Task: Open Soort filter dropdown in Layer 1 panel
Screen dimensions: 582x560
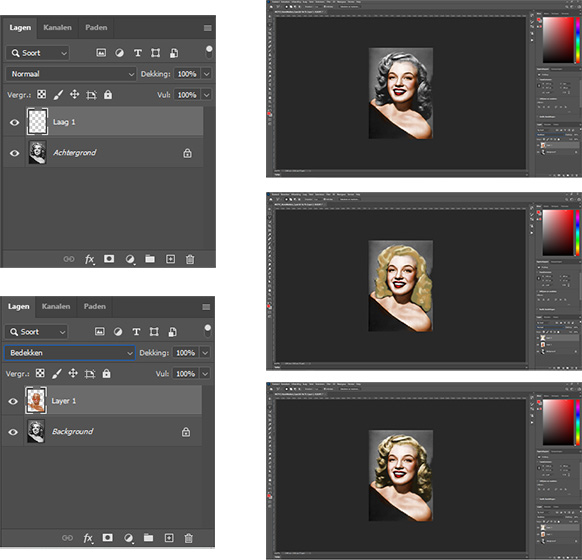Action: (x=36, y=332)
